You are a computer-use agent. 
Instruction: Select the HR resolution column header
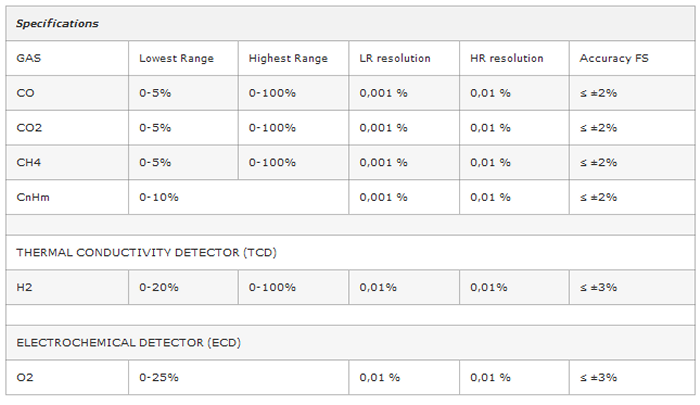coord(505,58)
